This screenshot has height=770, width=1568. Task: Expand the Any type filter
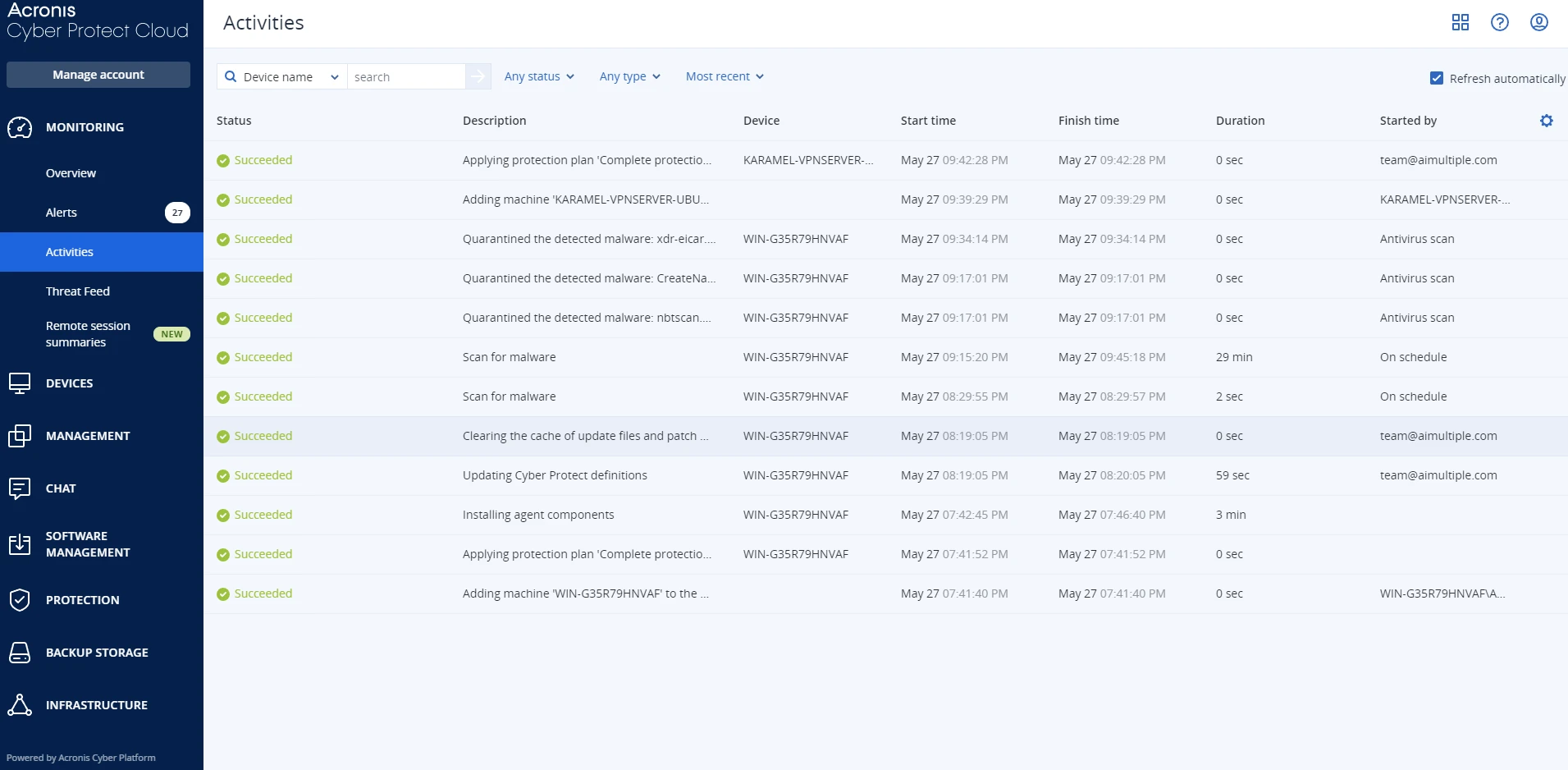point(629,76)
